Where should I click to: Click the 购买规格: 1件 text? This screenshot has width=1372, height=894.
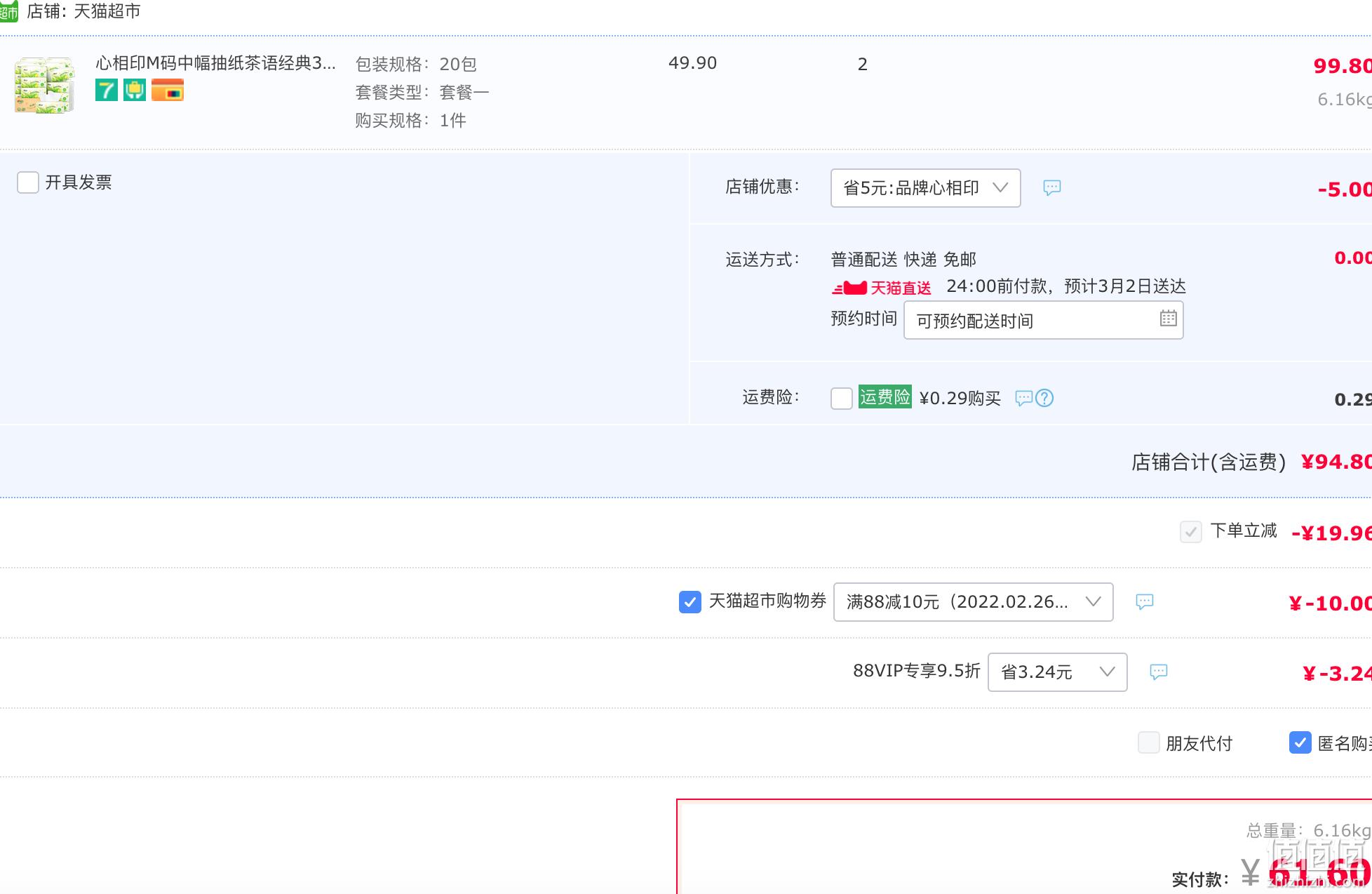pyautogui.click(x=410, y=120)
